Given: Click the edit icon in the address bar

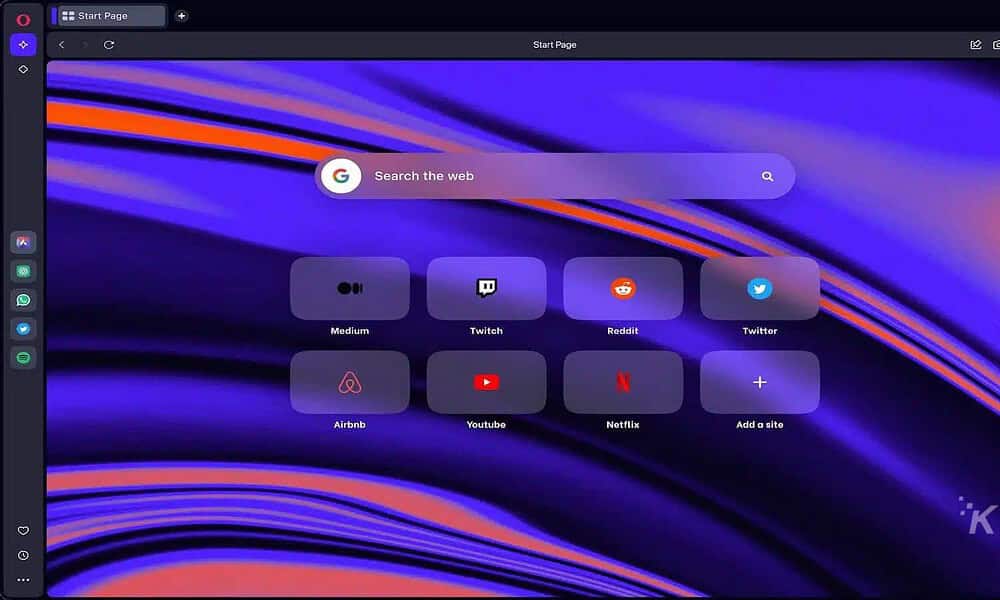Looking at the screenshot, I should 975,44.
